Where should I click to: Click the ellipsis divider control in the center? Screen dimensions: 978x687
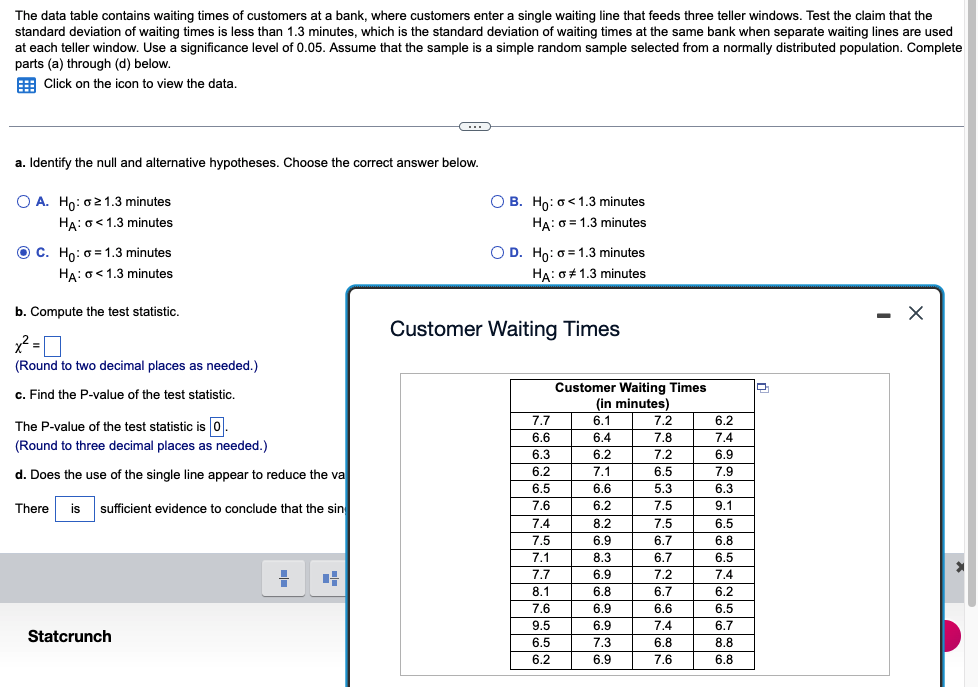click(x=474, y=126)
